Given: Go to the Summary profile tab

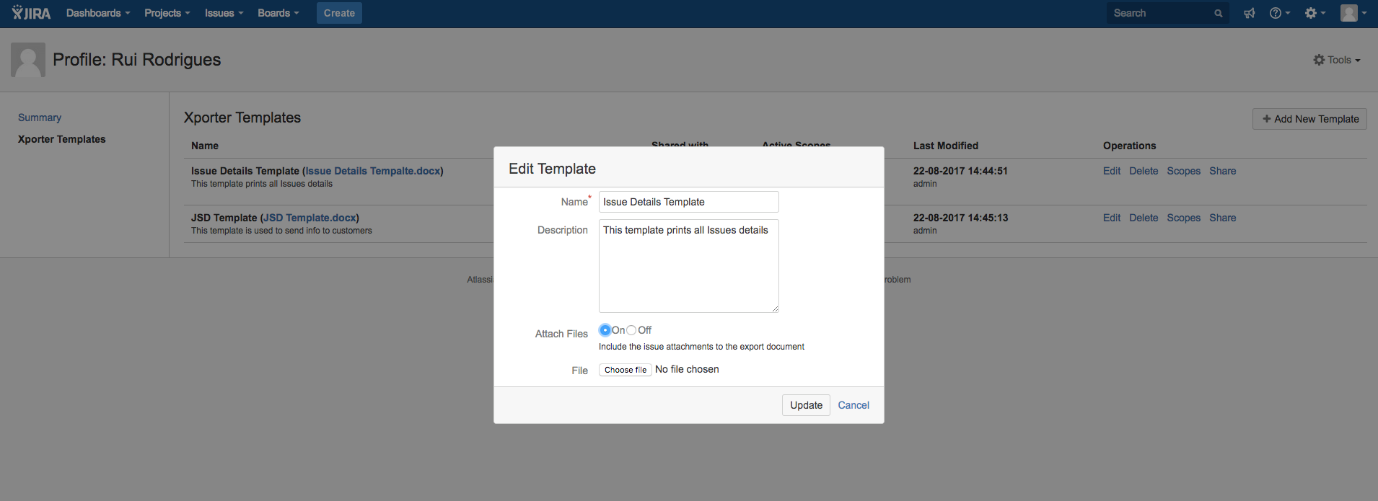Looking at the screenshot, I should [40, 117].
